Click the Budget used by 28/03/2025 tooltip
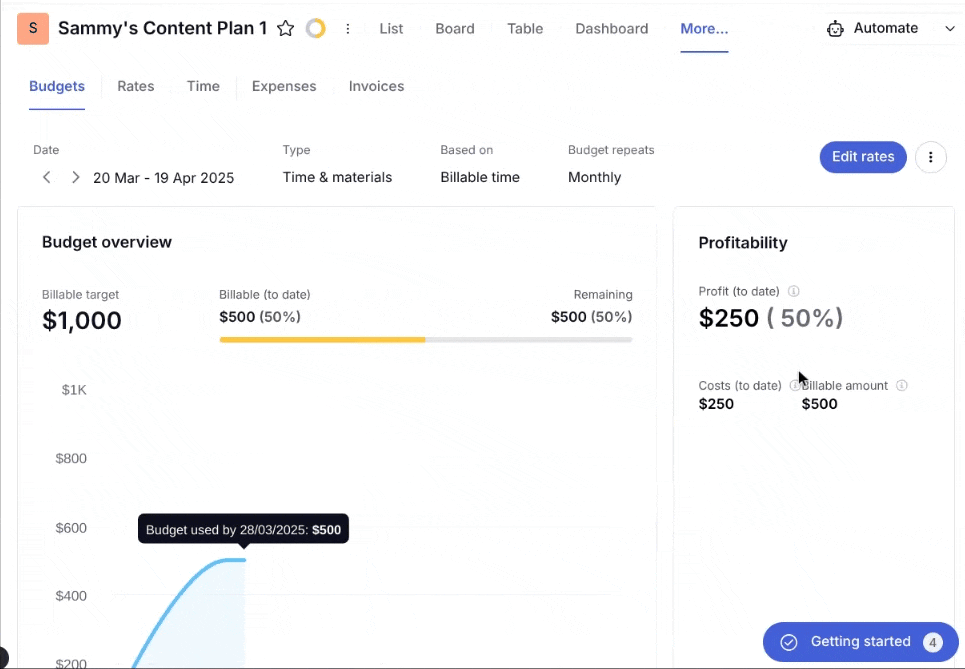Screen dimensions: 965x669 243,529
